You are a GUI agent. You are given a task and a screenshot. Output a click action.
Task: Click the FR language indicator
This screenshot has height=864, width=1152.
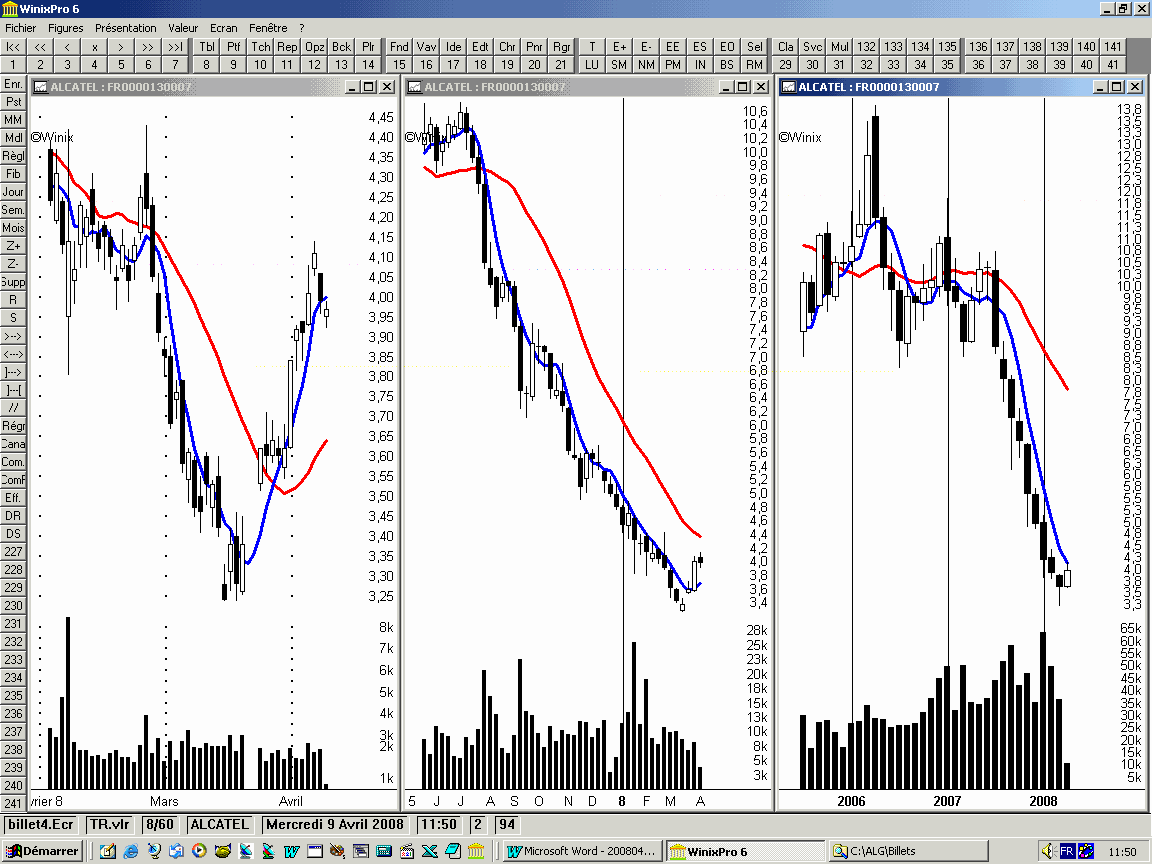(1067, 852)
